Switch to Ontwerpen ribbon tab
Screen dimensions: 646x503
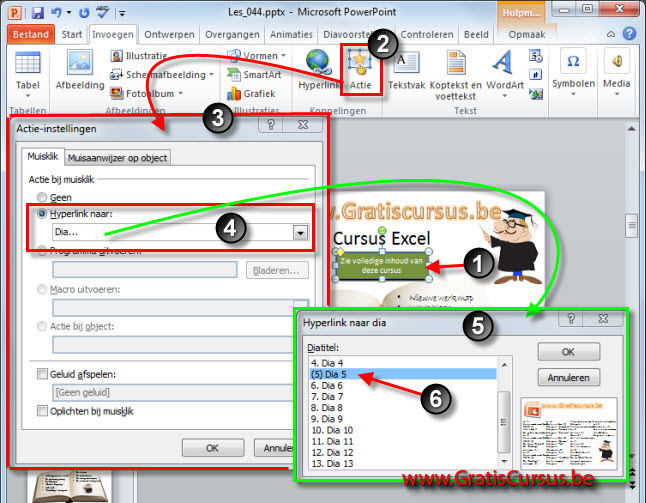tap(169, 34)
